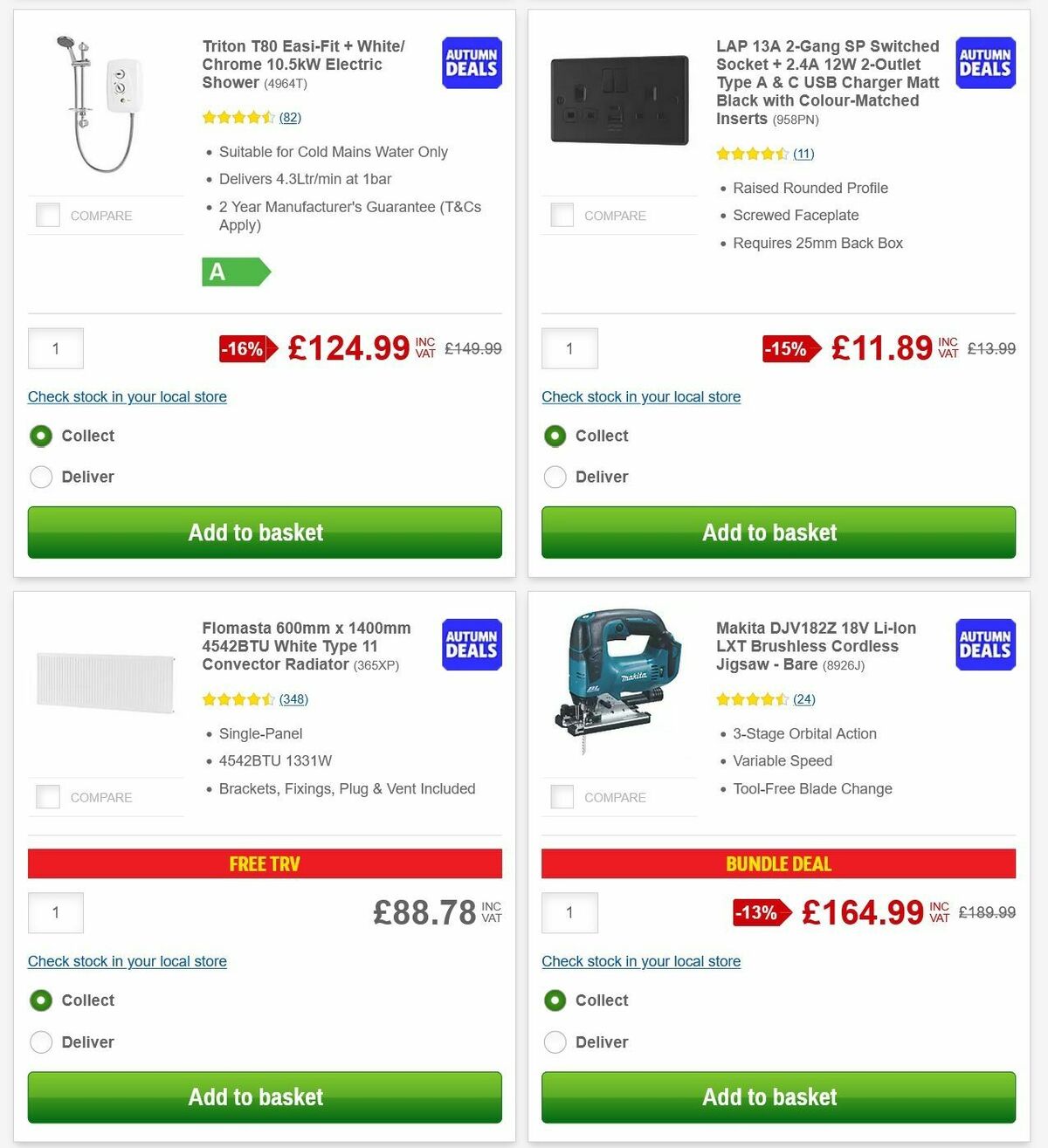
Task: Check stock locally for the Flomasta radiator
Action: point(127,961)
